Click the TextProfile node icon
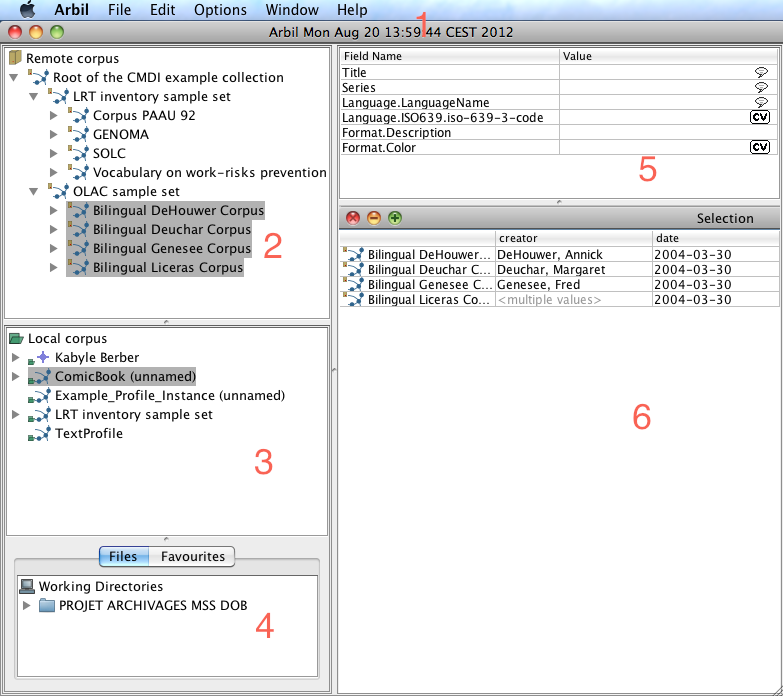 [x=39, y=433]
